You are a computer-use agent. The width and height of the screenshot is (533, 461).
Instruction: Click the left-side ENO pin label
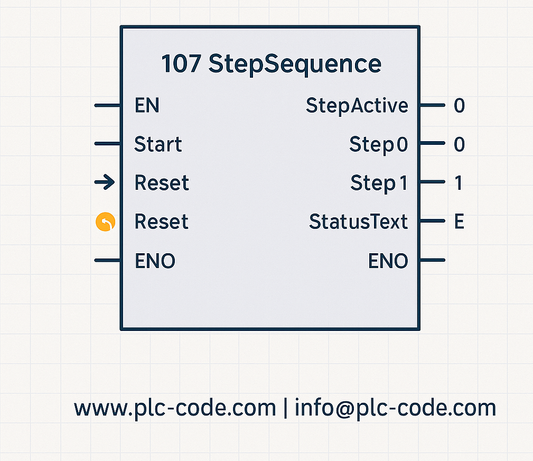pyautogui.click(x=155, y=261)
